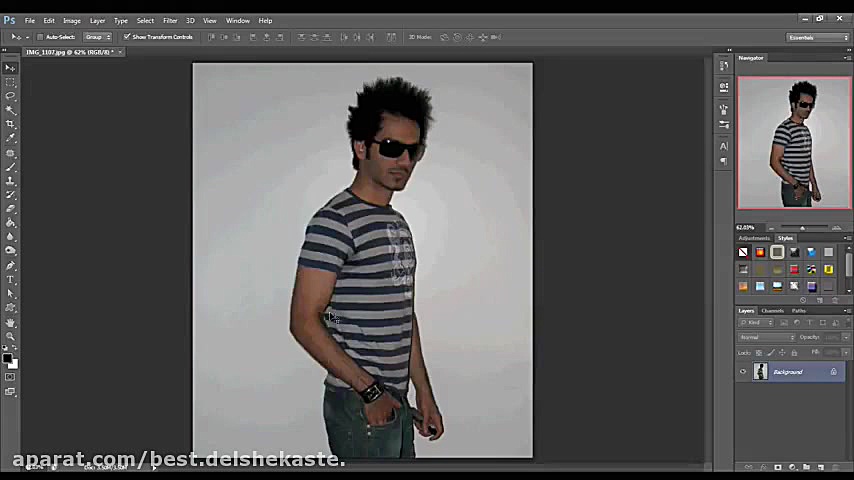Click the background color swatch
The width and height of the screenshot is (854, 480).
[14, 364]
